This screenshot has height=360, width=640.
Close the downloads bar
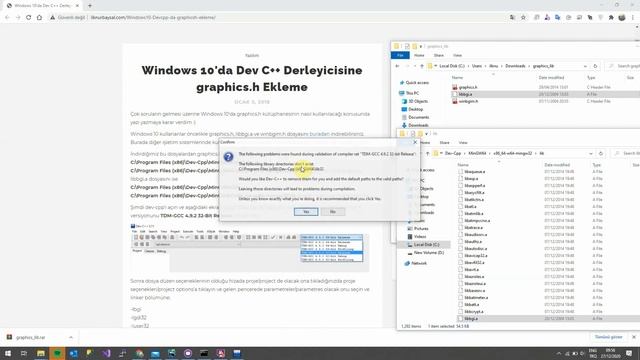(633, 337)
